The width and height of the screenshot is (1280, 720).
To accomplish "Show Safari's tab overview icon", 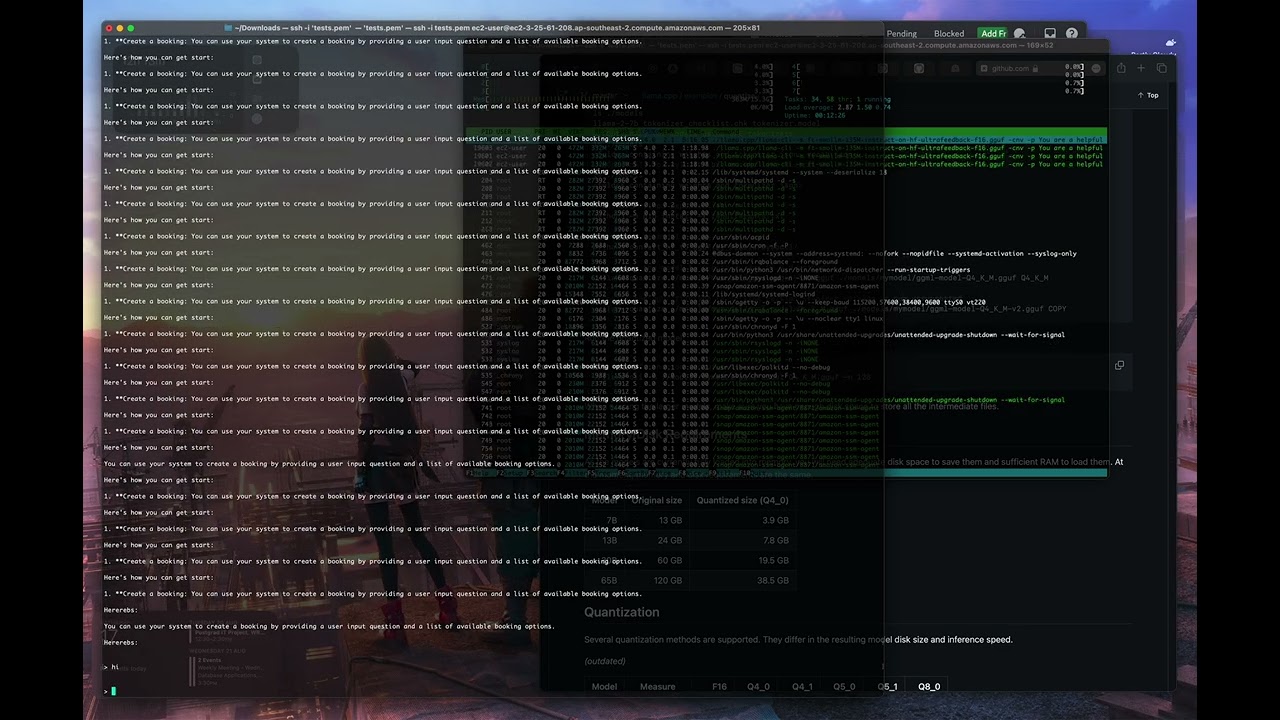I will tap(1161, 68).
